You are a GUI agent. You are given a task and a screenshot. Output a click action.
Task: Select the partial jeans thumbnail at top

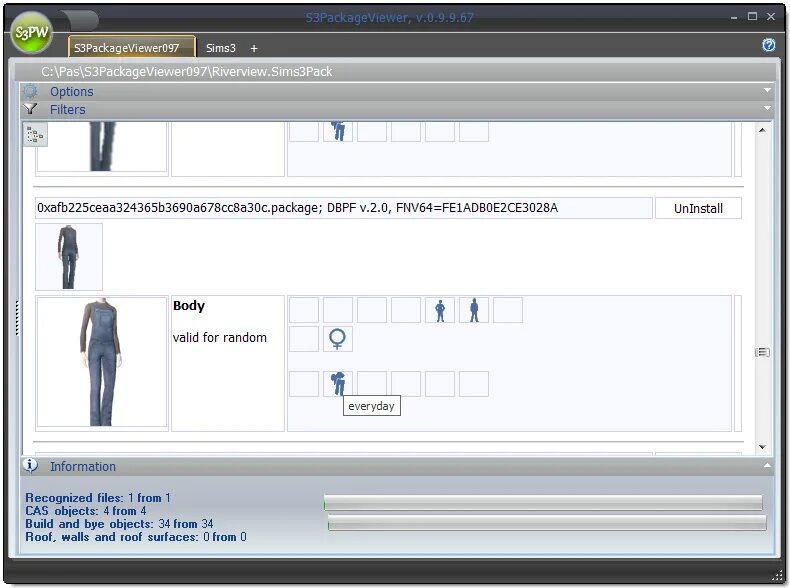[x=102, y=147]
